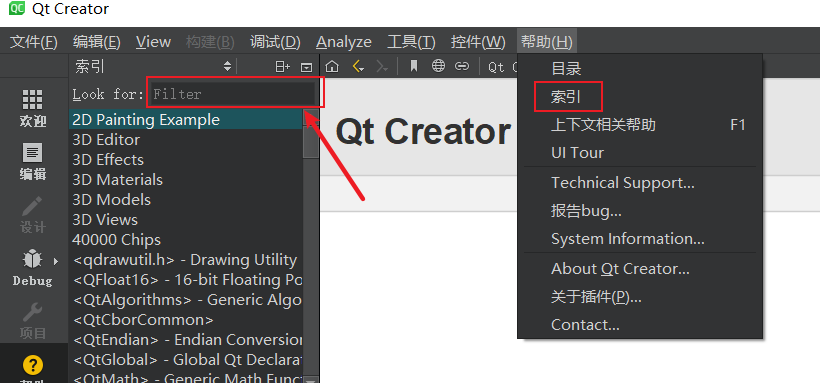Open the Welcome (欢迎) mode

tap(32, 108)
